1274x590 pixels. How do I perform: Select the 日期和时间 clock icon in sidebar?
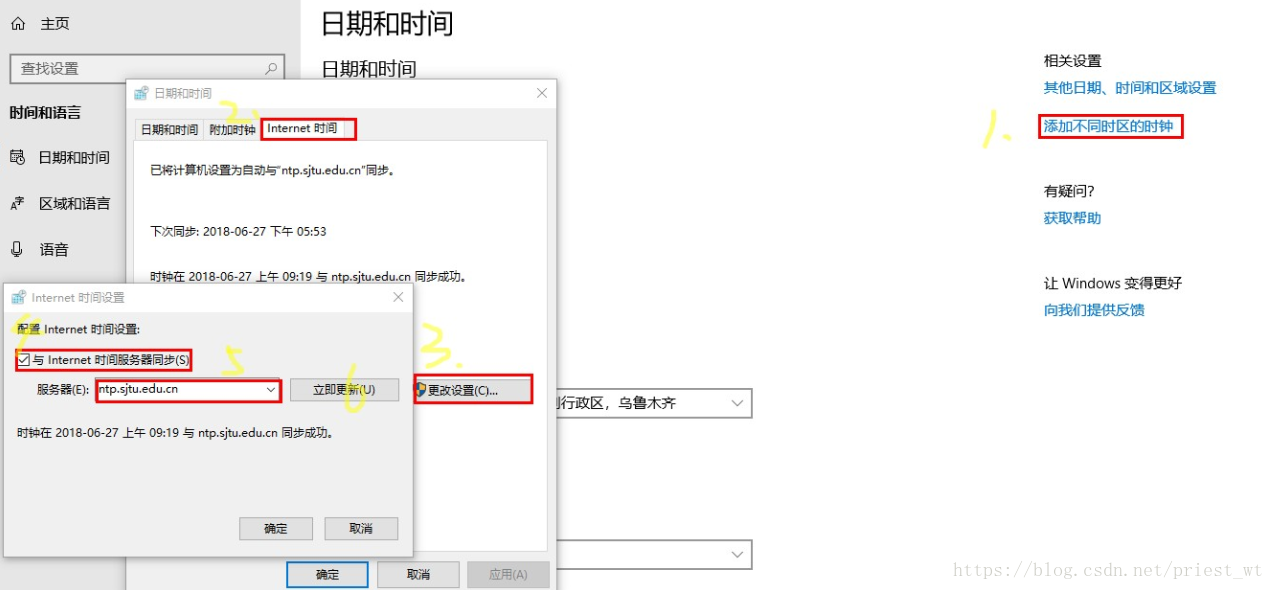pos(17,157)
